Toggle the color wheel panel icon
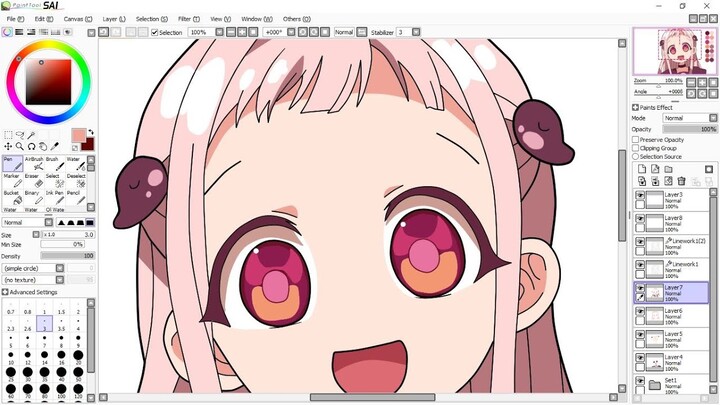Screen dimensions: 720x405 click(x=7, y=32)
